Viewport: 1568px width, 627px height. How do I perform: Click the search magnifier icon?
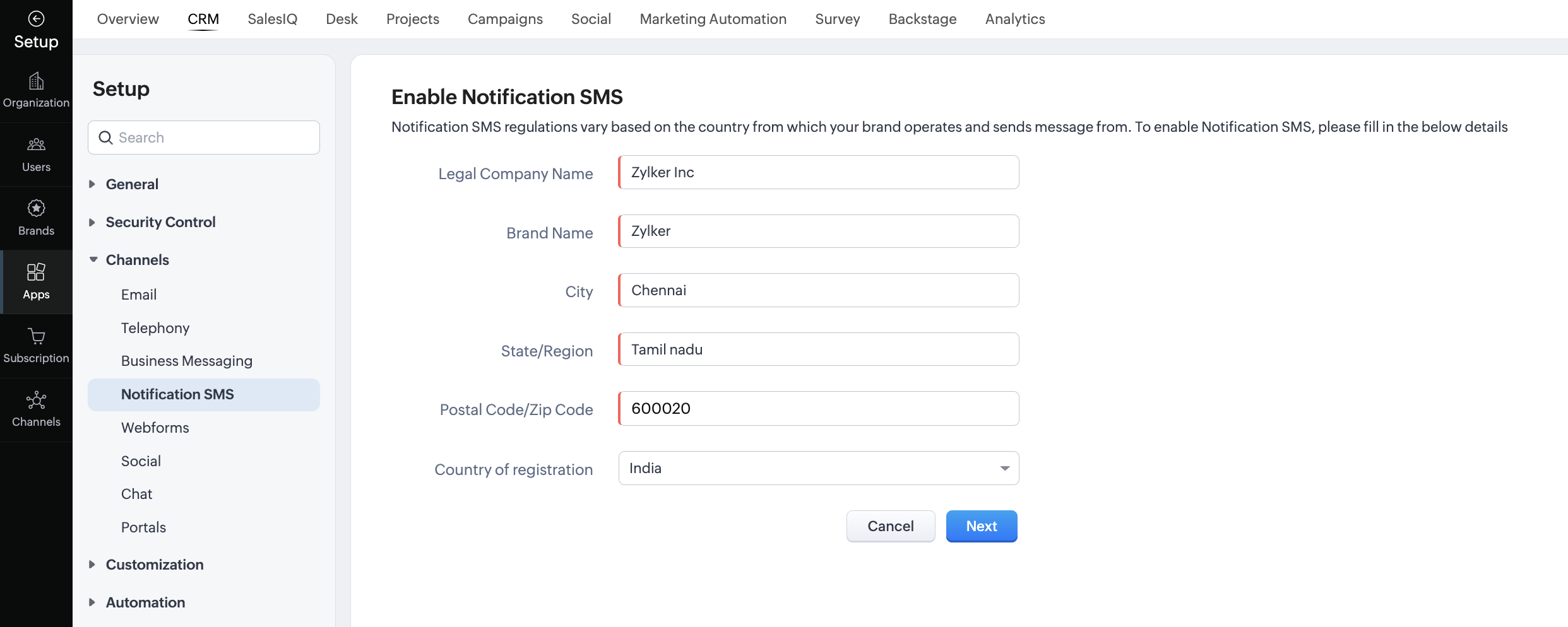coord(105,138)
